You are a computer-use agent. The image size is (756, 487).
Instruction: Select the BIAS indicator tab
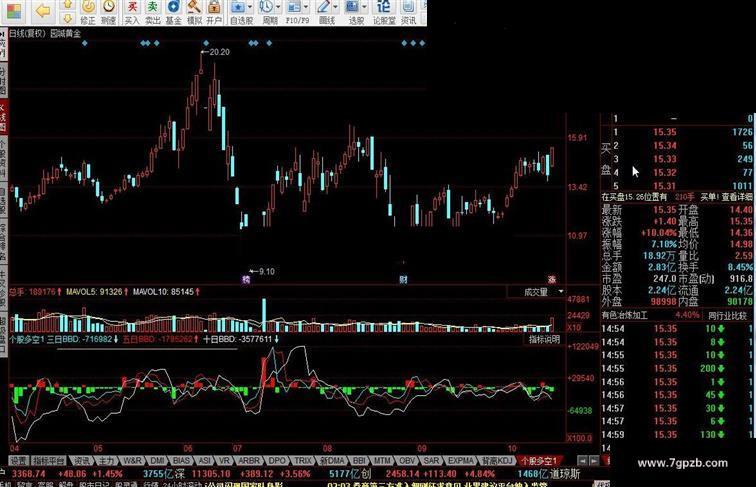tap(181, 461)
